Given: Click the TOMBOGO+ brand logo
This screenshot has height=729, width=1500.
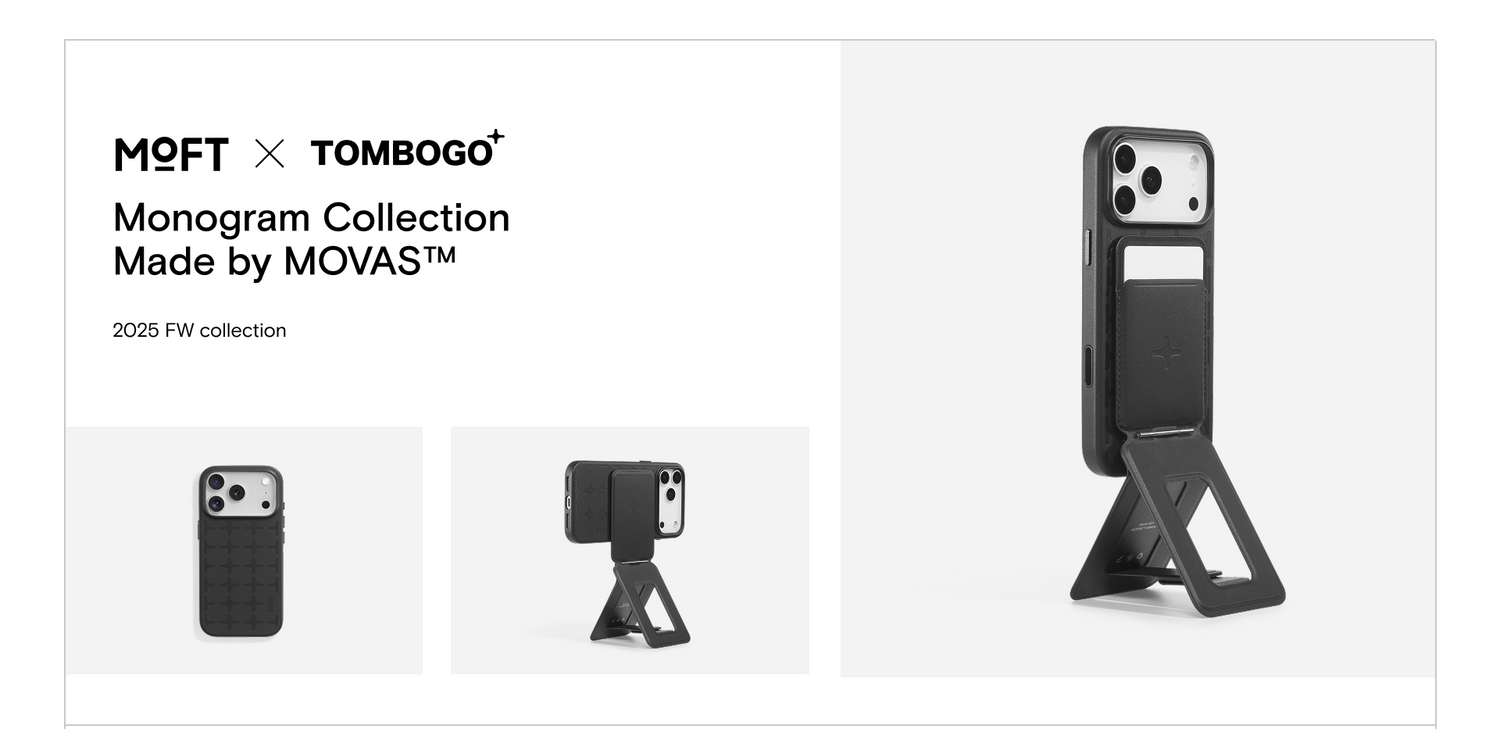Looking at the screenshot, I should [x=408, y=149].
